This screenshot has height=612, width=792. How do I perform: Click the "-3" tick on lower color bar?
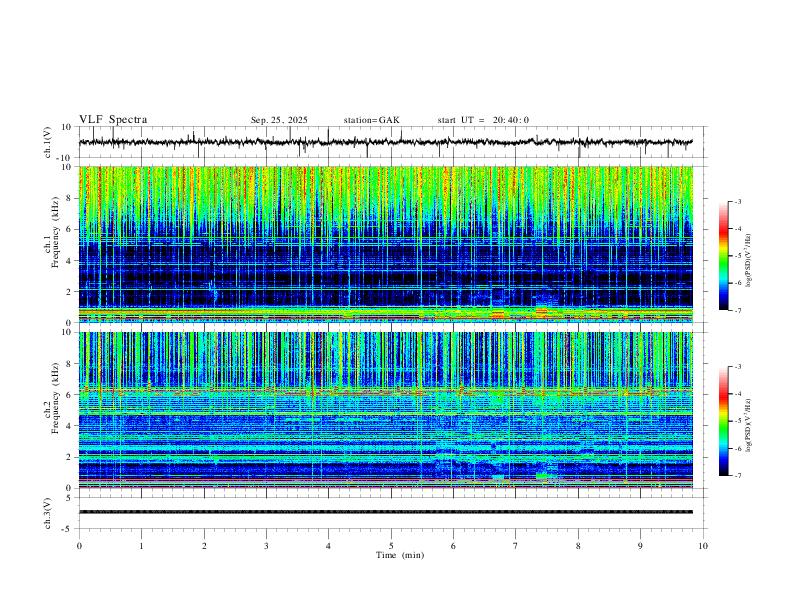pos(737,367)
